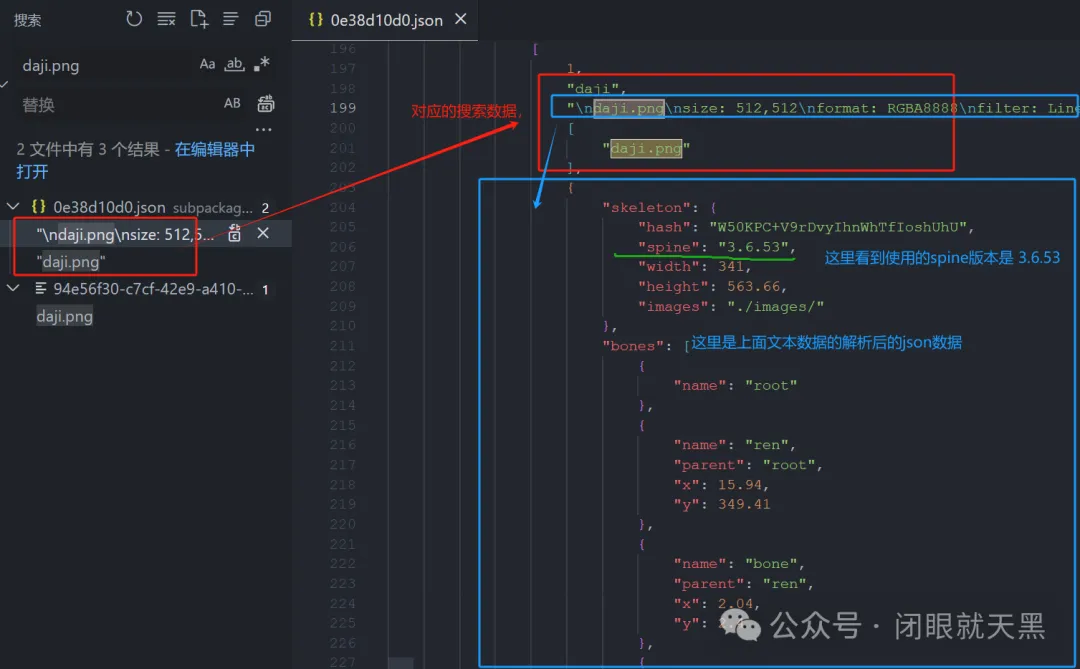Click the "skeleton" key on line 204

tap(646, 207)
